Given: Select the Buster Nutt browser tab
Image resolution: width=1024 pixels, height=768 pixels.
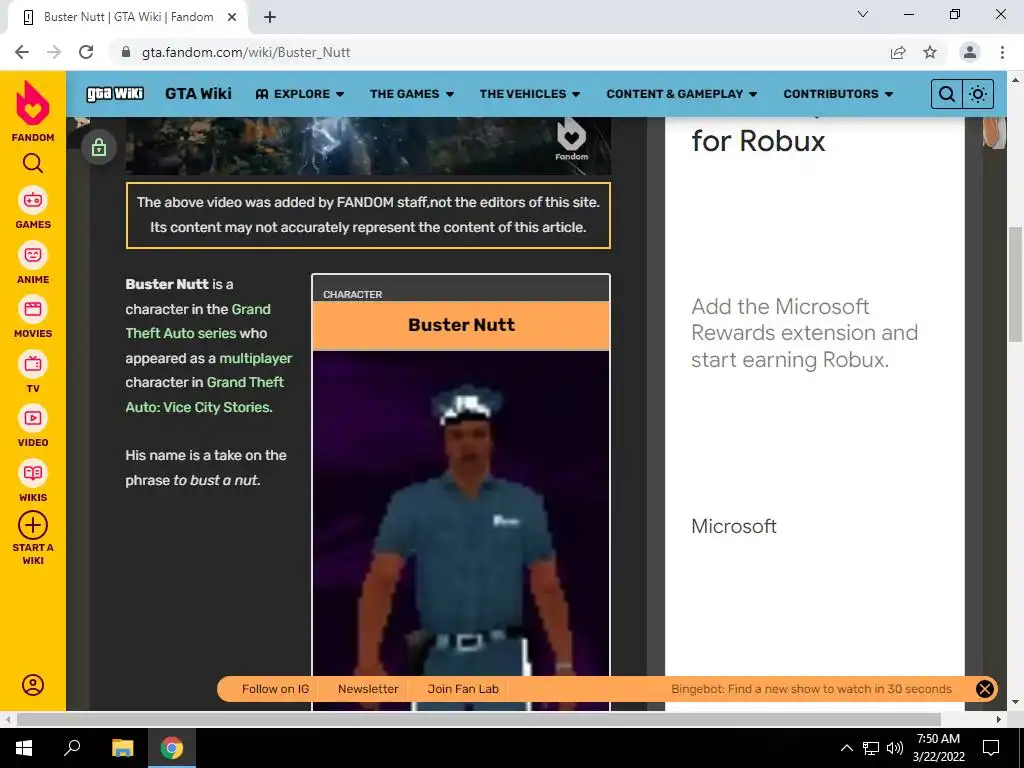Looking at the screenshot, I should click(x=127, y=18).
